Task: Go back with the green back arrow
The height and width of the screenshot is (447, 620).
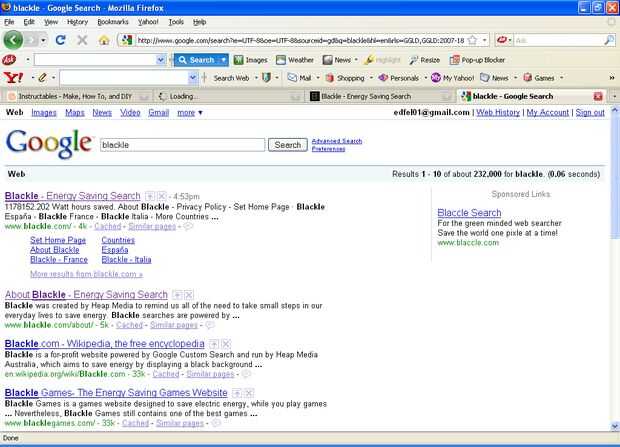Action: pyautogui.click(x=13, y=40)
